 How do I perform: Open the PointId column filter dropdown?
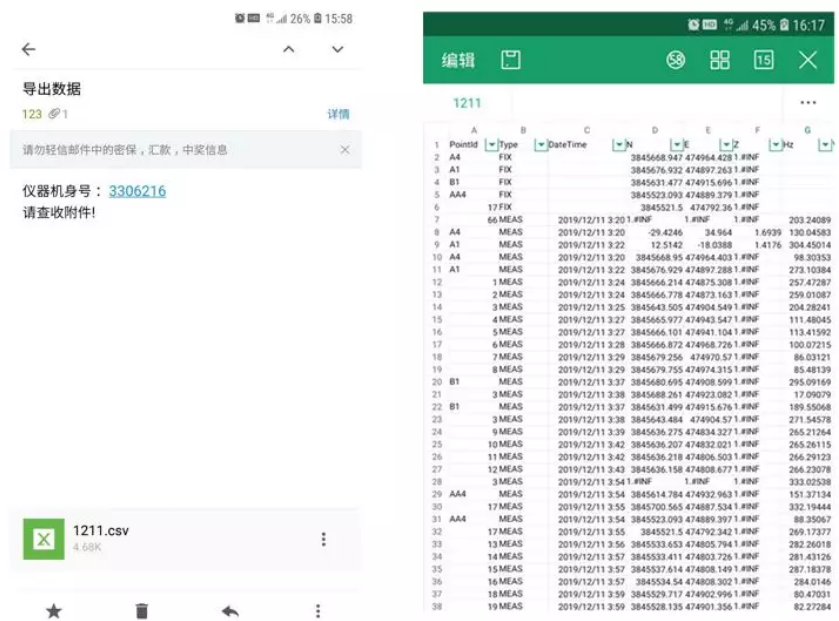coord(491,145)
